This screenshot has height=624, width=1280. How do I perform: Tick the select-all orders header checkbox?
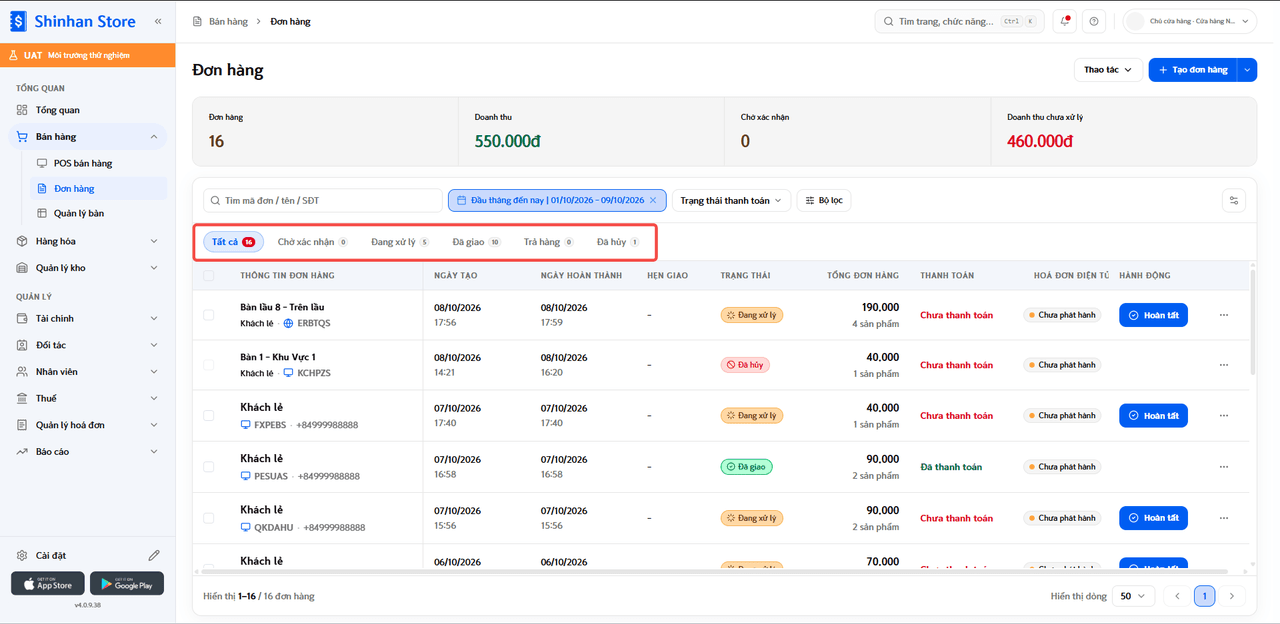coord(209,275)
